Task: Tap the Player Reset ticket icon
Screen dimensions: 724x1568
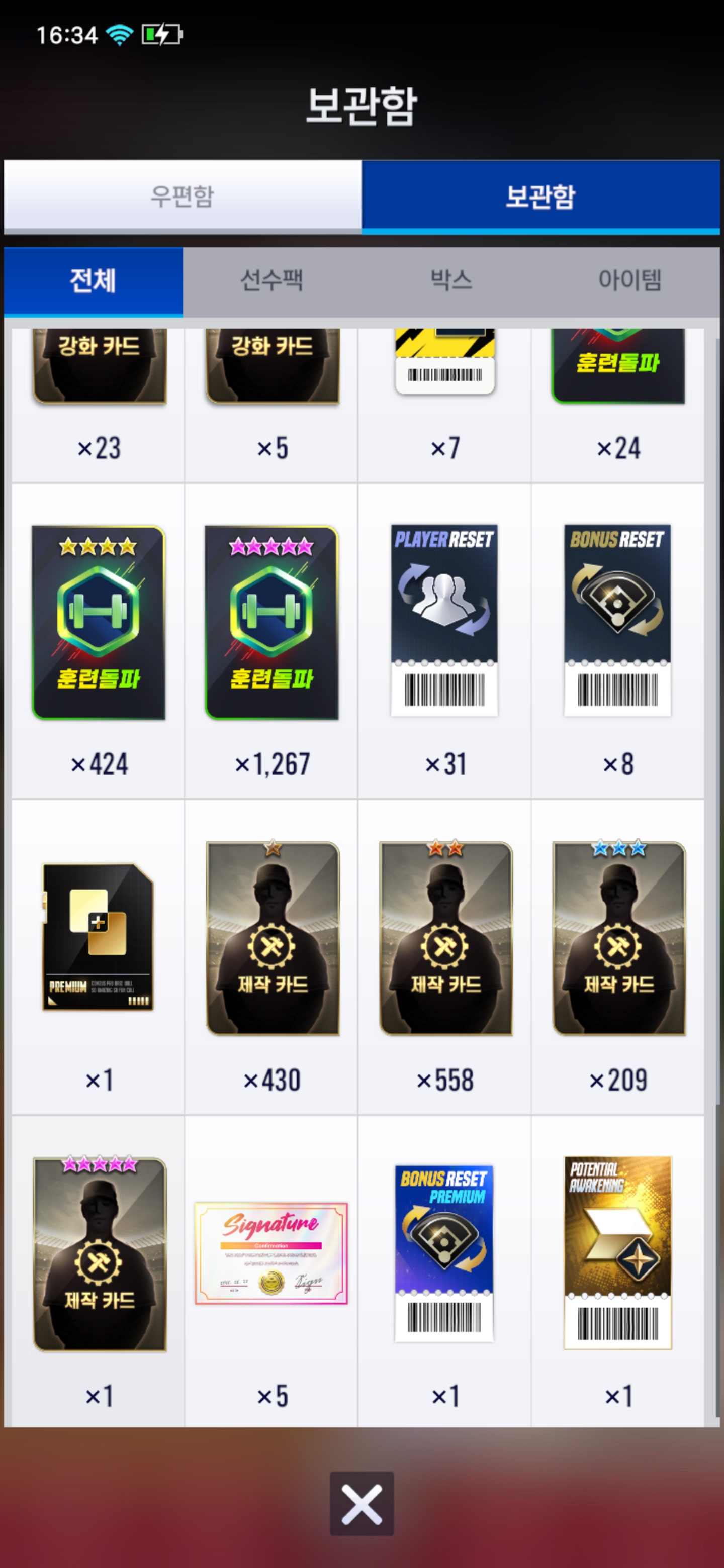Action: (444, 620)
